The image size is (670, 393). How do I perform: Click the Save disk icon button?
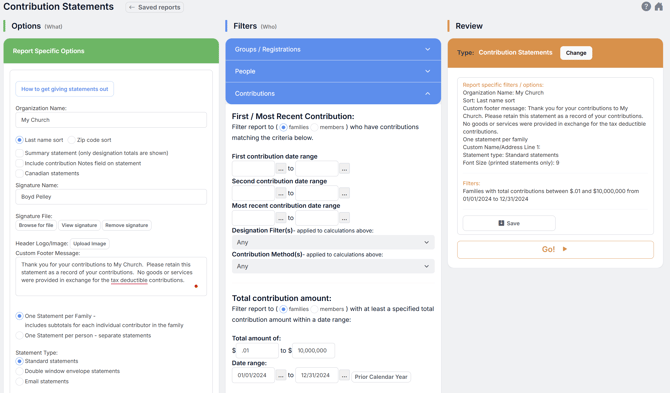coord(509,223)
